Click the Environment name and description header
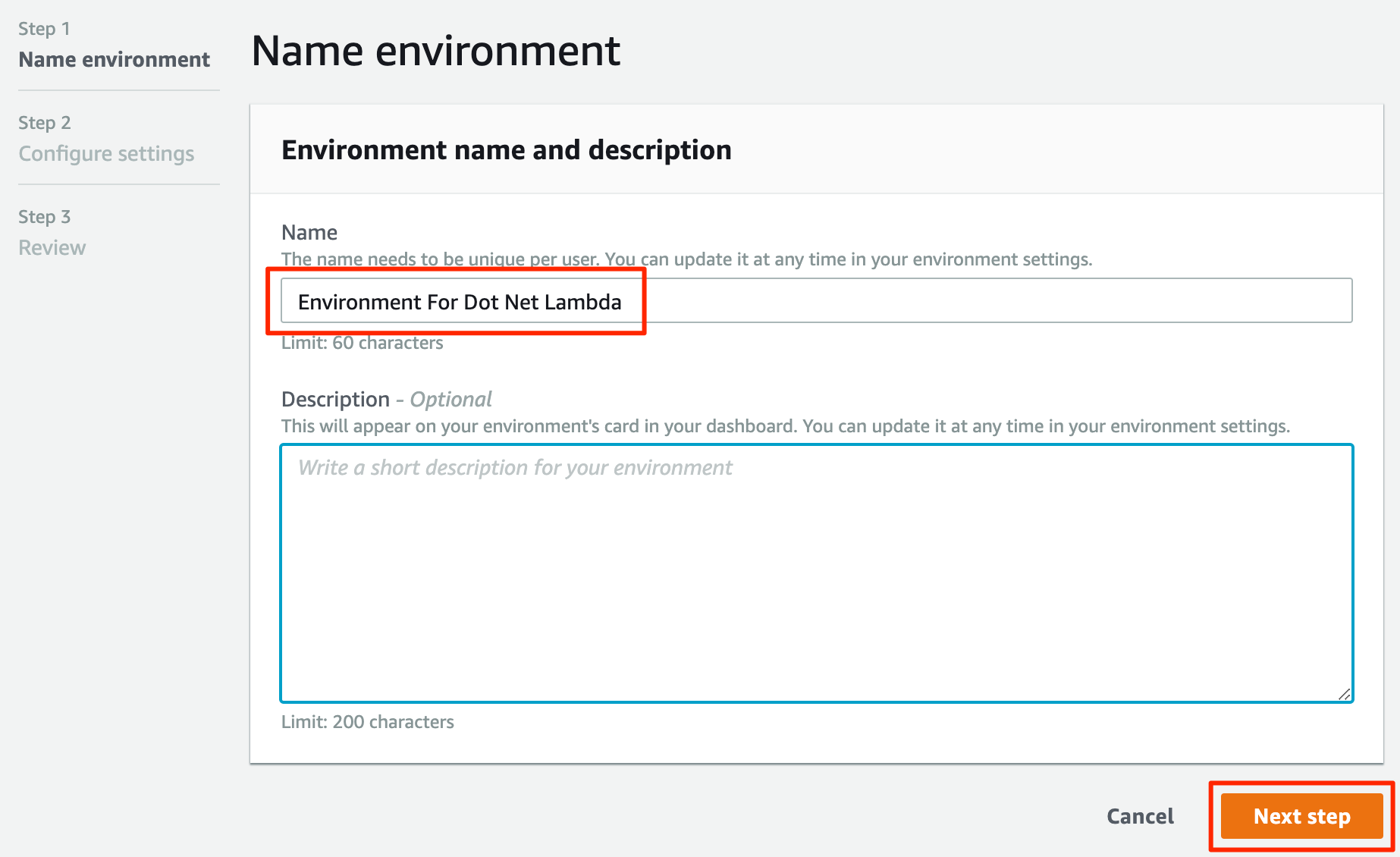1400x857 pixels. coord(506,149)
